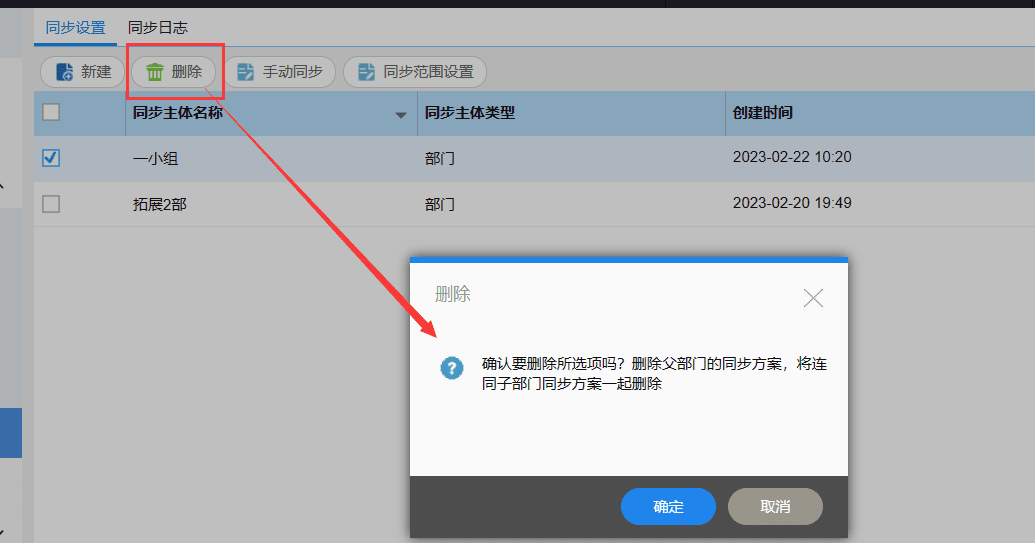Click the 同步范围设置 button label
Image resolution: width=1035 pixels, height=543 pixels.
(x=428, y=72)
